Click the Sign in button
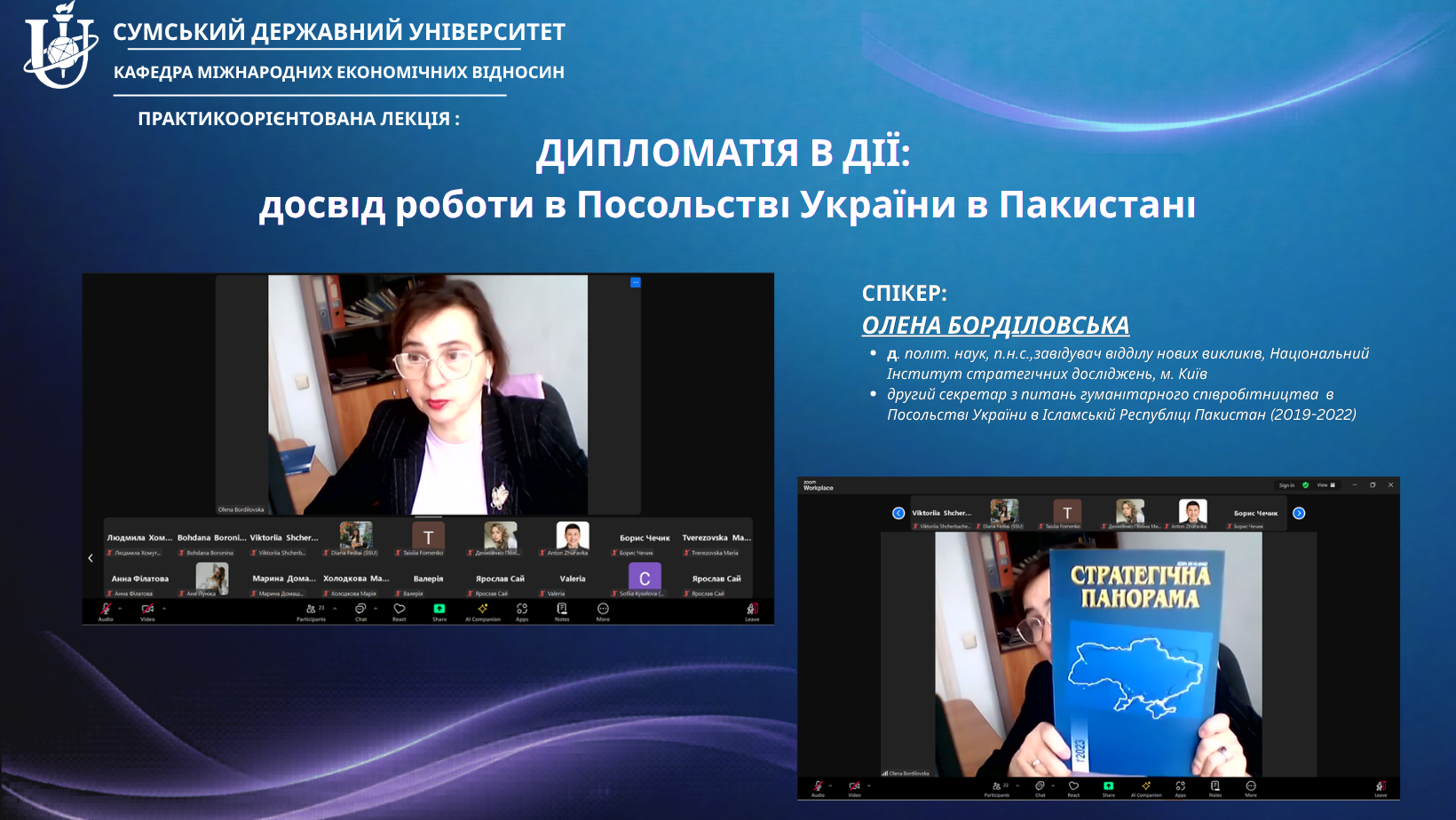The height and width of the screenshot is (820, 1456). point(1286,485)
